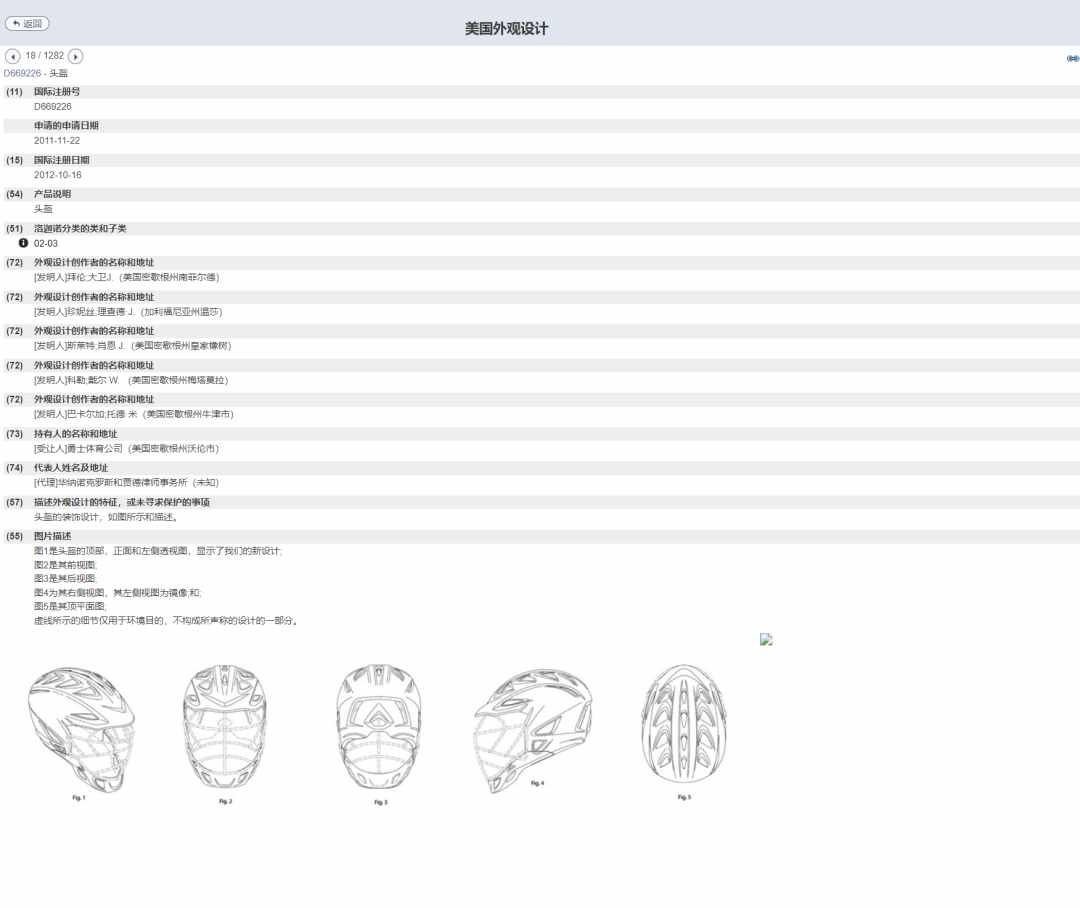This screenshot has width=1080, height=908.
Task: Select the 国际注册号 field label
Action: click(x=56, y=92)
